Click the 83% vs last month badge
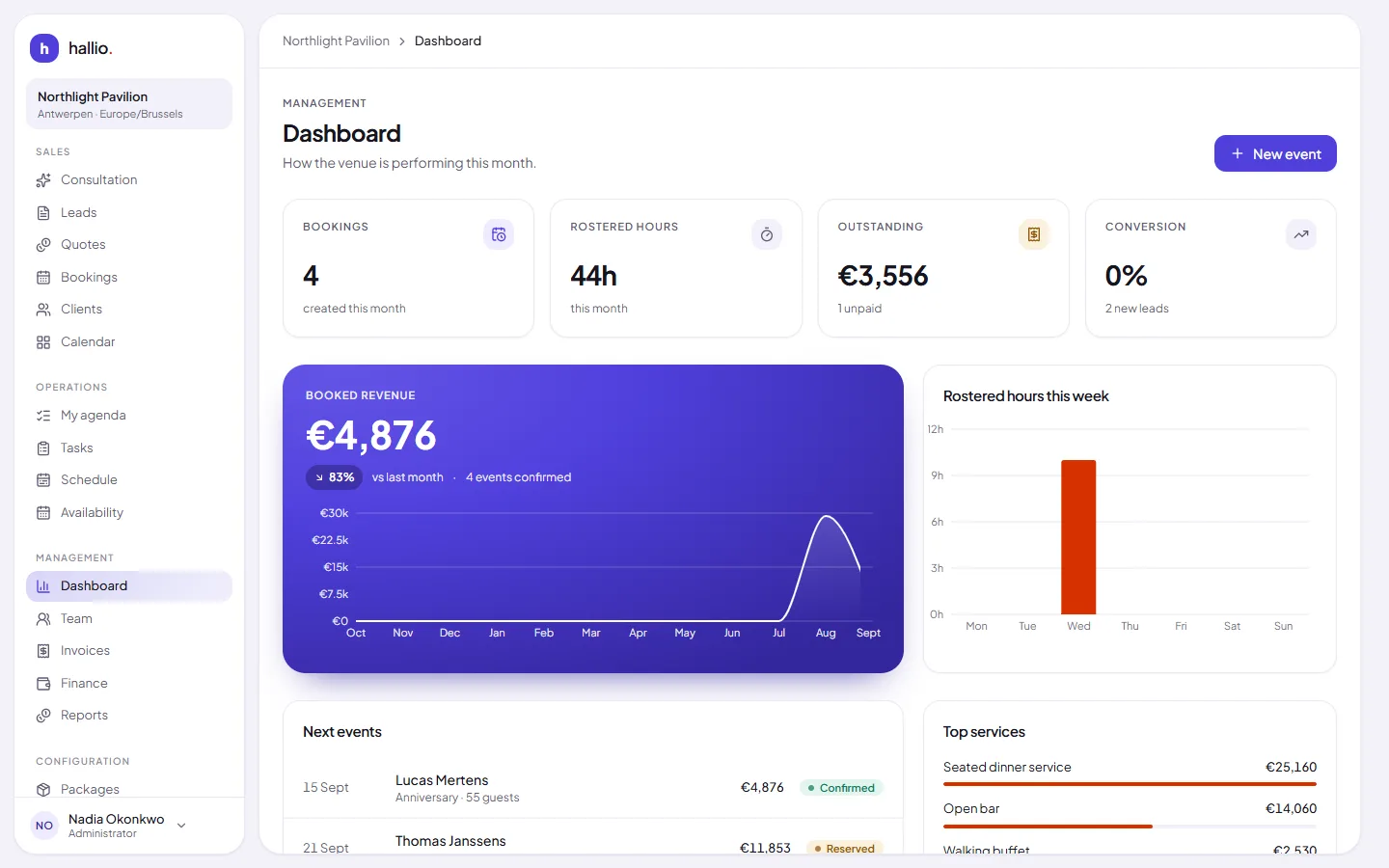The image size is (1389, 868). [334, 477]
